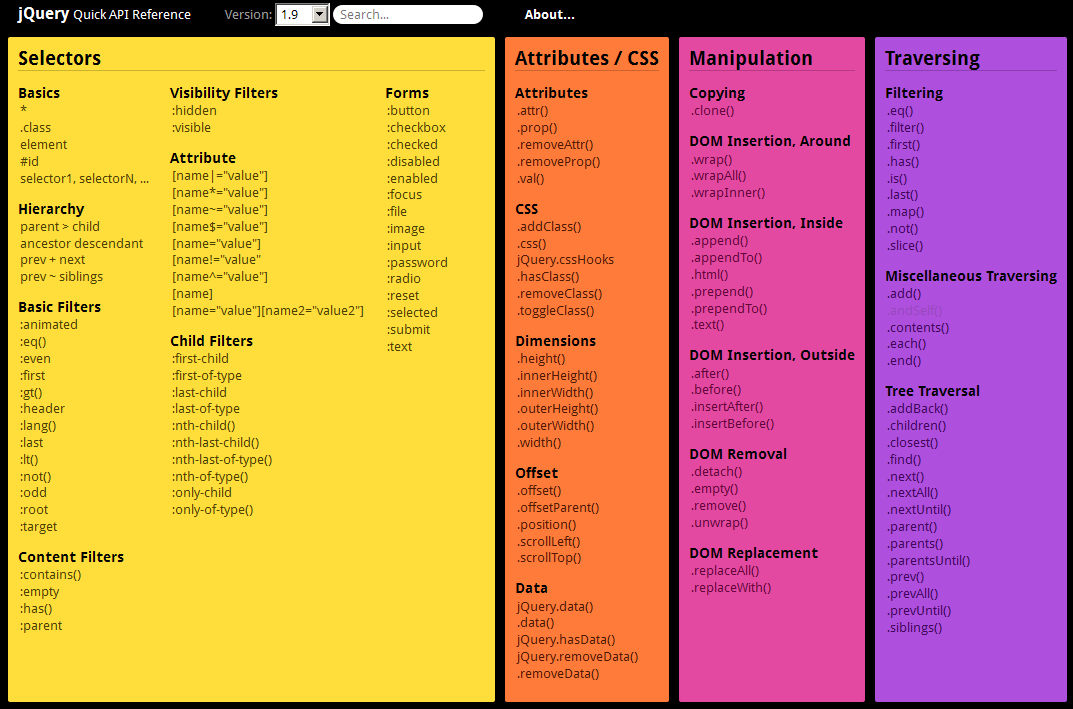
Task: Open the .attr() method
Action: click(x=533, y=110)
